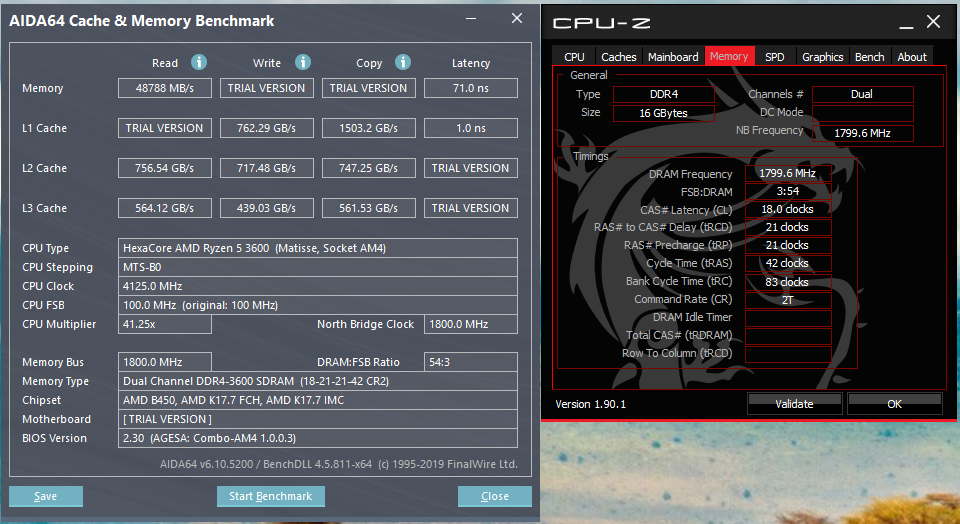Click the CPU Clock field 4125.0 MHz
Viewport: 960px width, 524px height.
(x=318, y=286)
